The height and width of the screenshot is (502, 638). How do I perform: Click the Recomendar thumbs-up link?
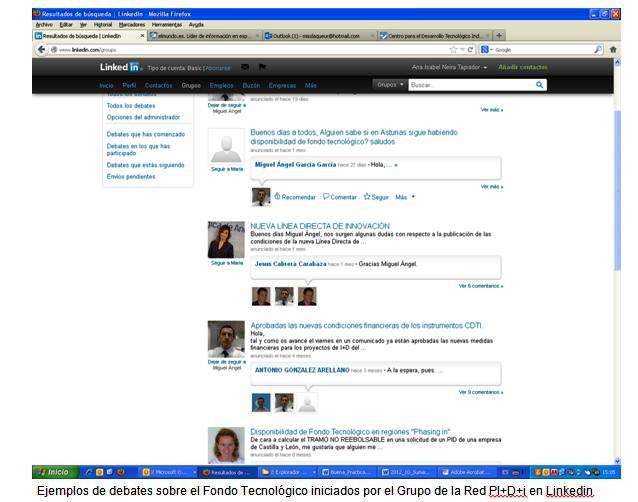tap(295, 197)
